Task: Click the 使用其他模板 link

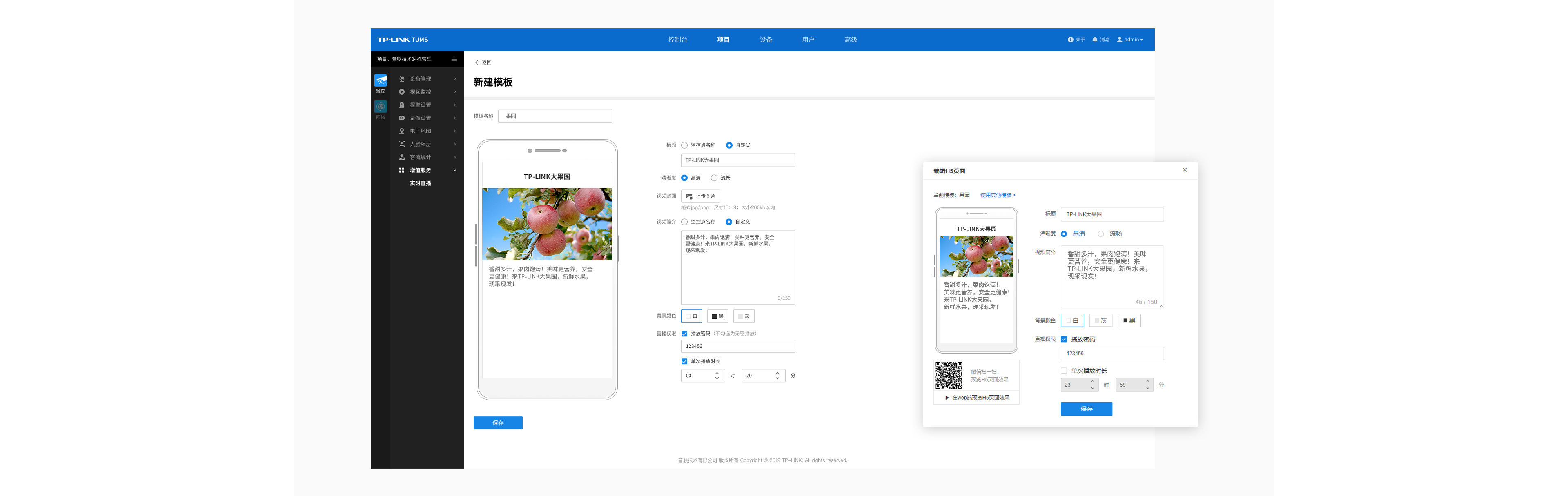Action: click(x=998, y=196)
